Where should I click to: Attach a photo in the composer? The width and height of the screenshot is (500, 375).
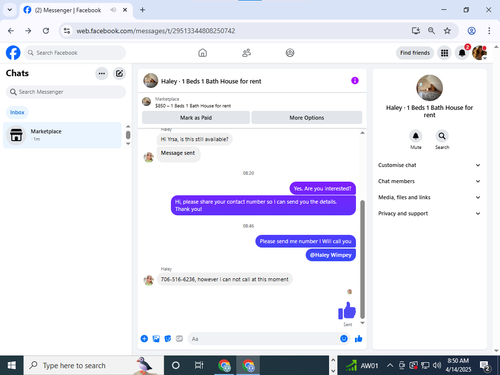[x=156, y=339]
